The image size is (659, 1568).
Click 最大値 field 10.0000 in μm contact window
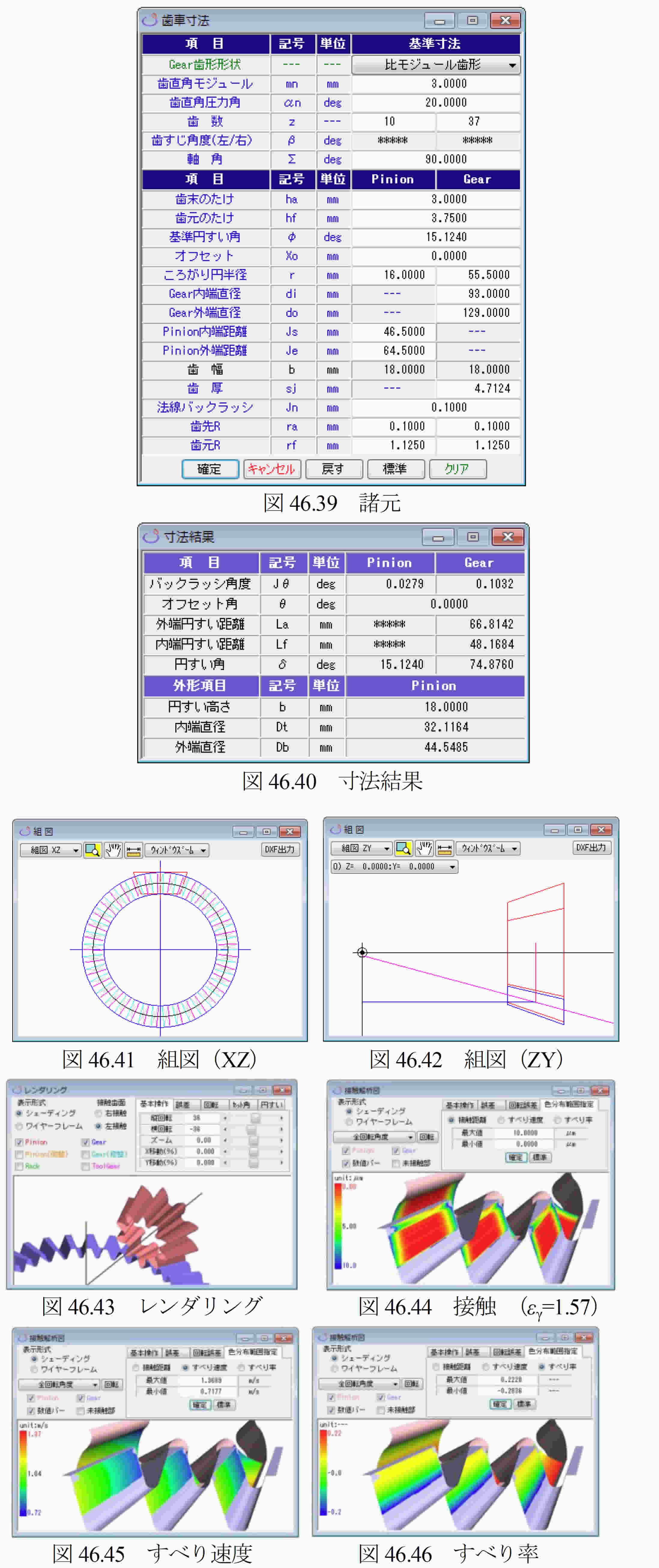(x=524, y=1133)
